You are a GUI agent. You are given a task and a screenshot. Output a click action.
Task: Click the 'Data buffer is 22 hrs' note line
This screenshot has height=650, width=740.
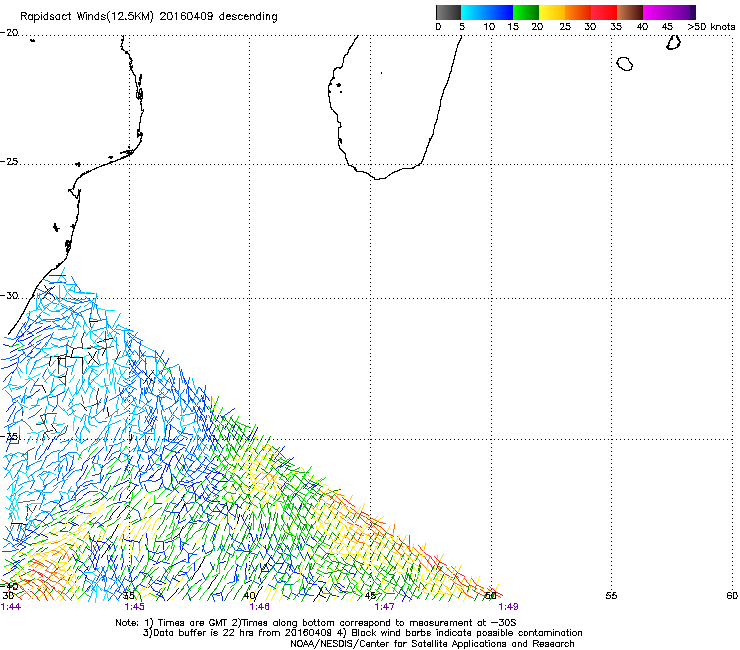362,633
